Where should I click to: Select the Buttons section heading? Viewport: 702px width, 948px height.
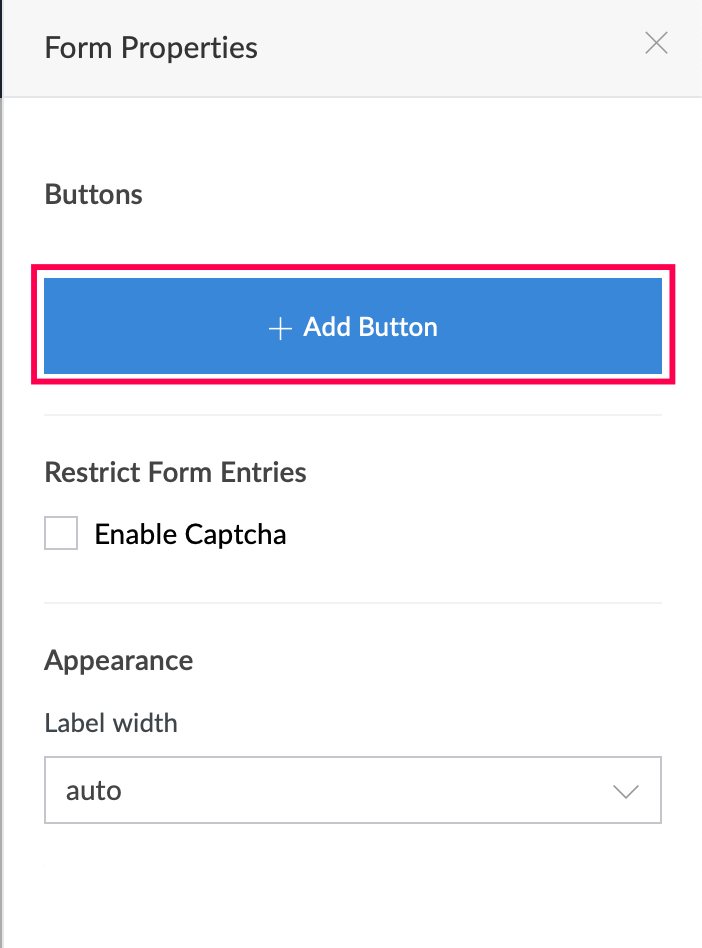pos(94,194)
